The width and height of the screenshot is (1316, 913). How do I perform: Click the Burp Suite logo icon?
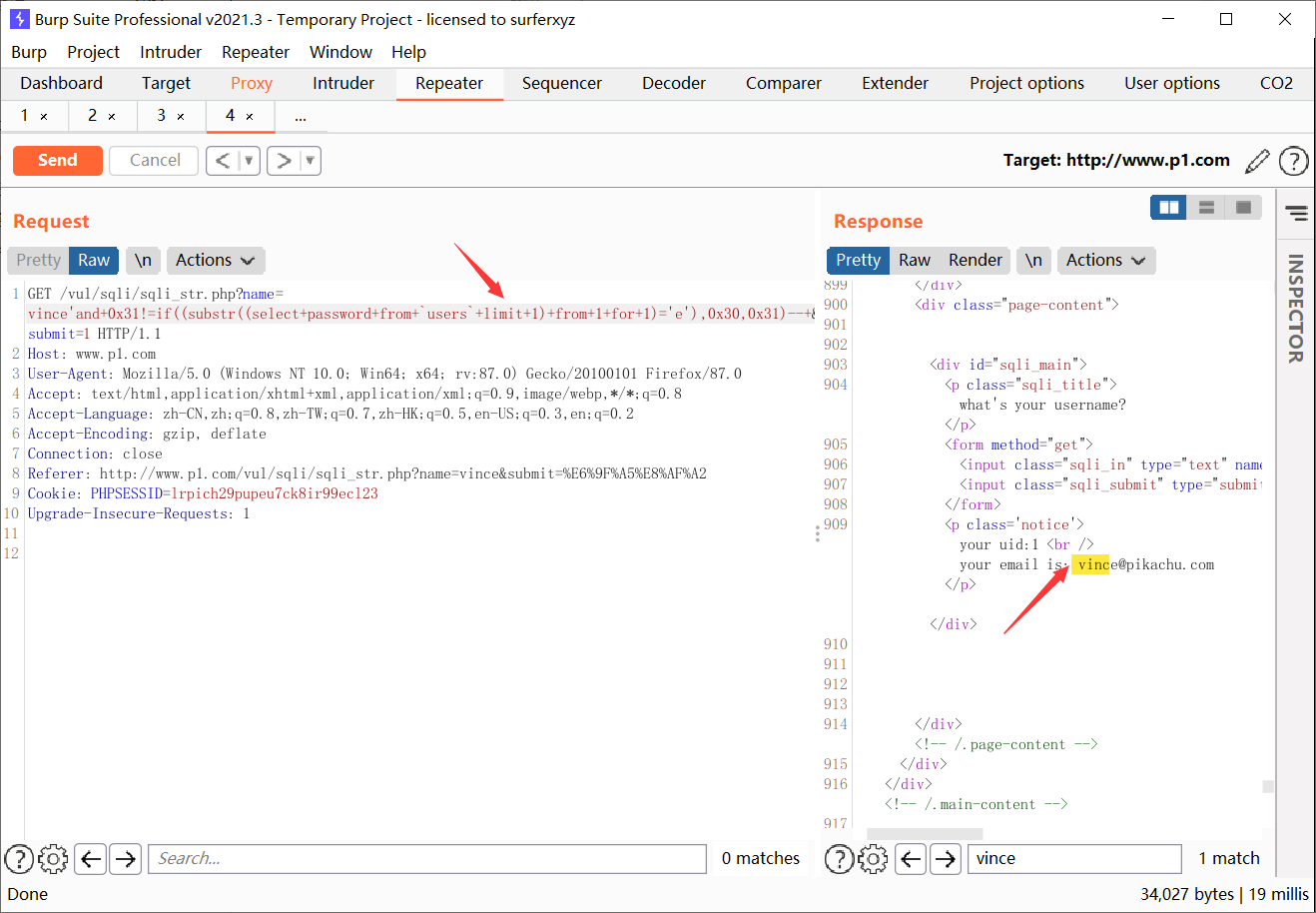click(x=18, y=19)
